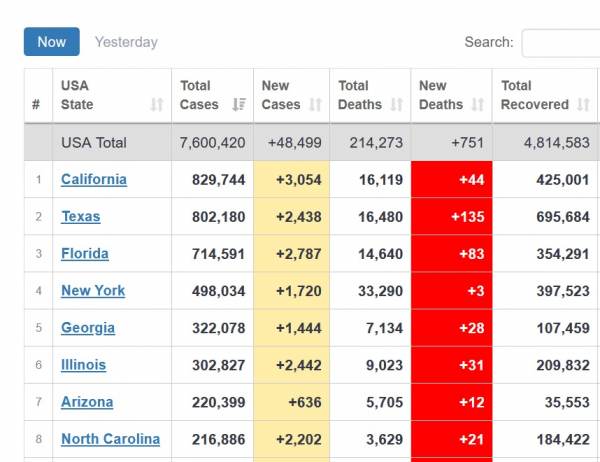The height and width of the screenshot is (462, 600).
Task: Open the California state link
Action: pyautogui.click(x=94, y=179)
